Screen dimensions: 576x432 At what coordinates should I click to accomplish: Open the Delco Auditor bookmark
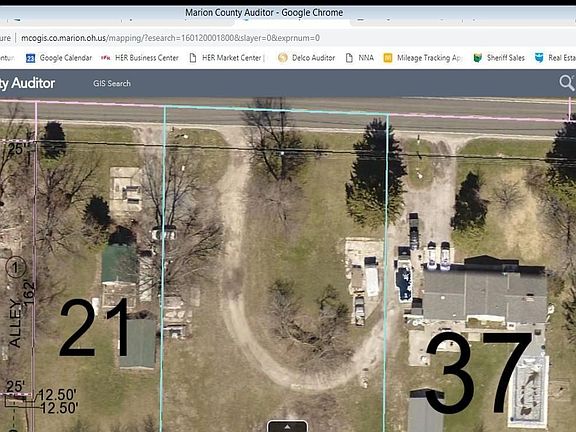pos(306,58)
